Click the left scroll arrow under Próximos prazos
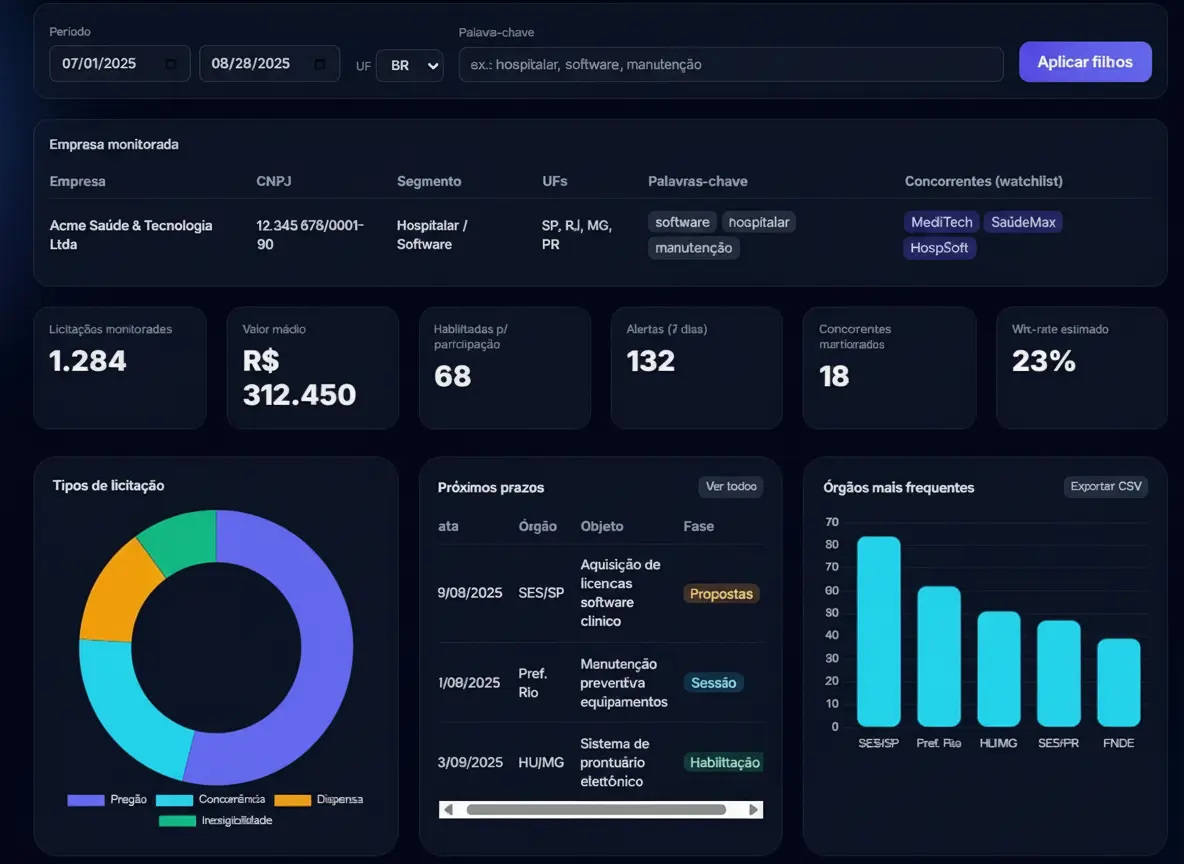The height and width of the screenshot is (864, 1184). click(x=447, y=809)
